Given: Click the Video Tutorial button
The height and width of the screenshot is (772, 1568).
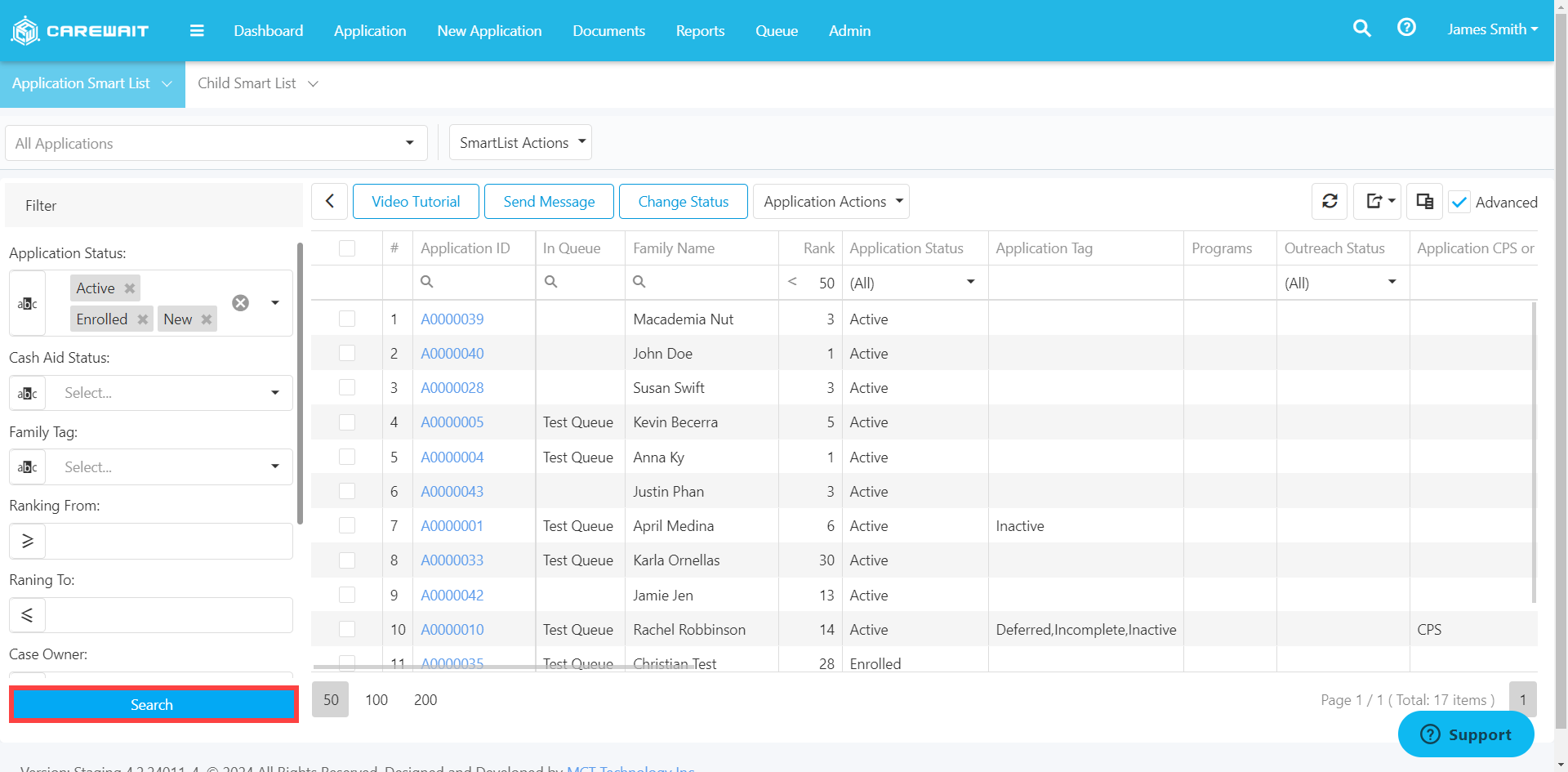Looking at the screenshot, I should pyautogui.click(x=416, y=201).
